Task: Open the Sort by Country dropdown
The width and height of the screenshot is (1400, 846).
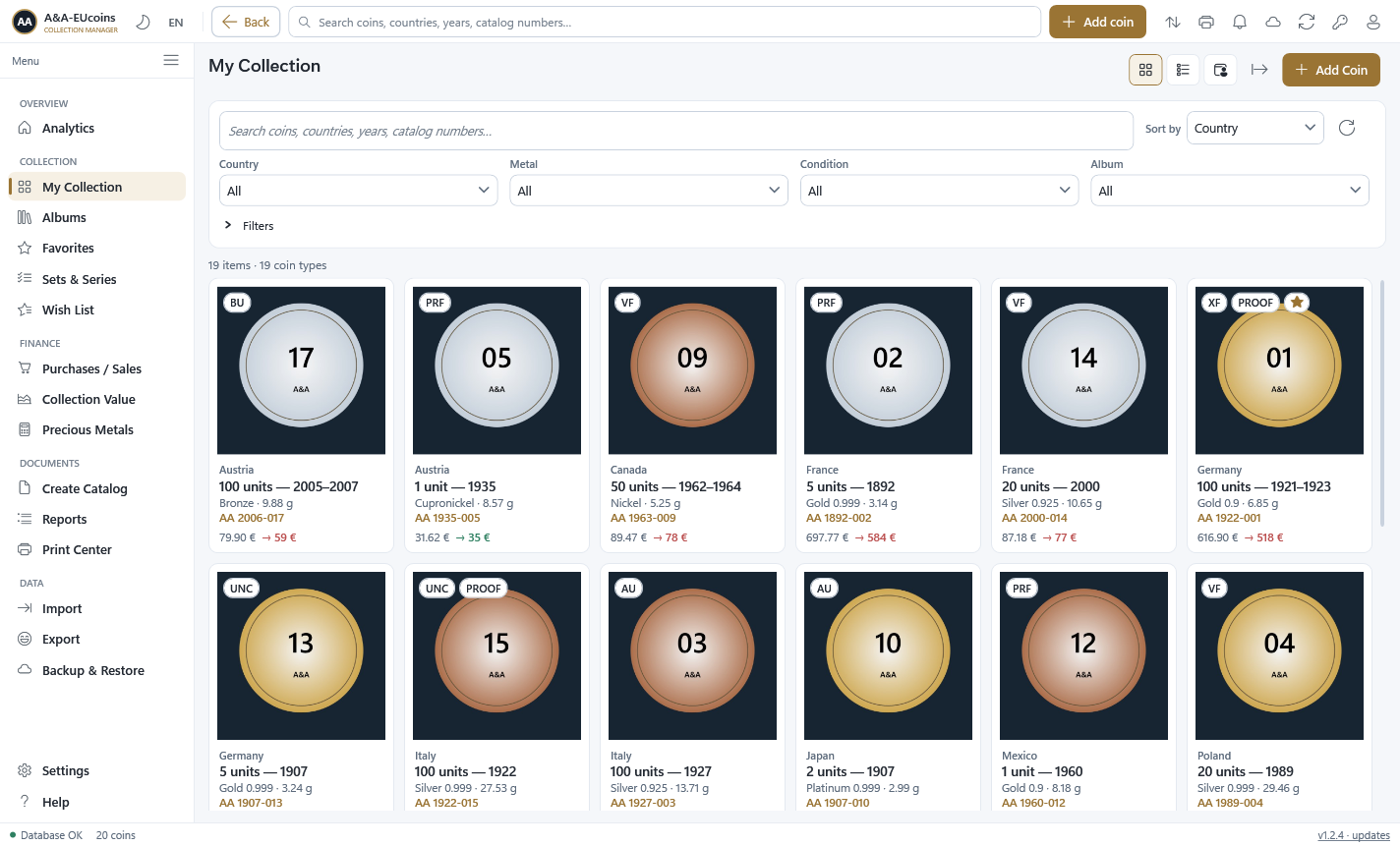Action: pos(1255,128)
